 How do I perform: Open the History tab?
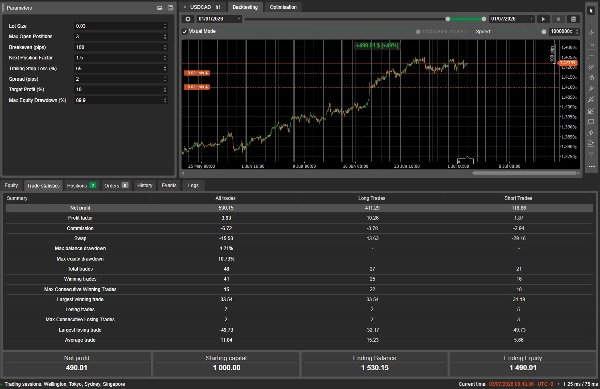[145, 186]
